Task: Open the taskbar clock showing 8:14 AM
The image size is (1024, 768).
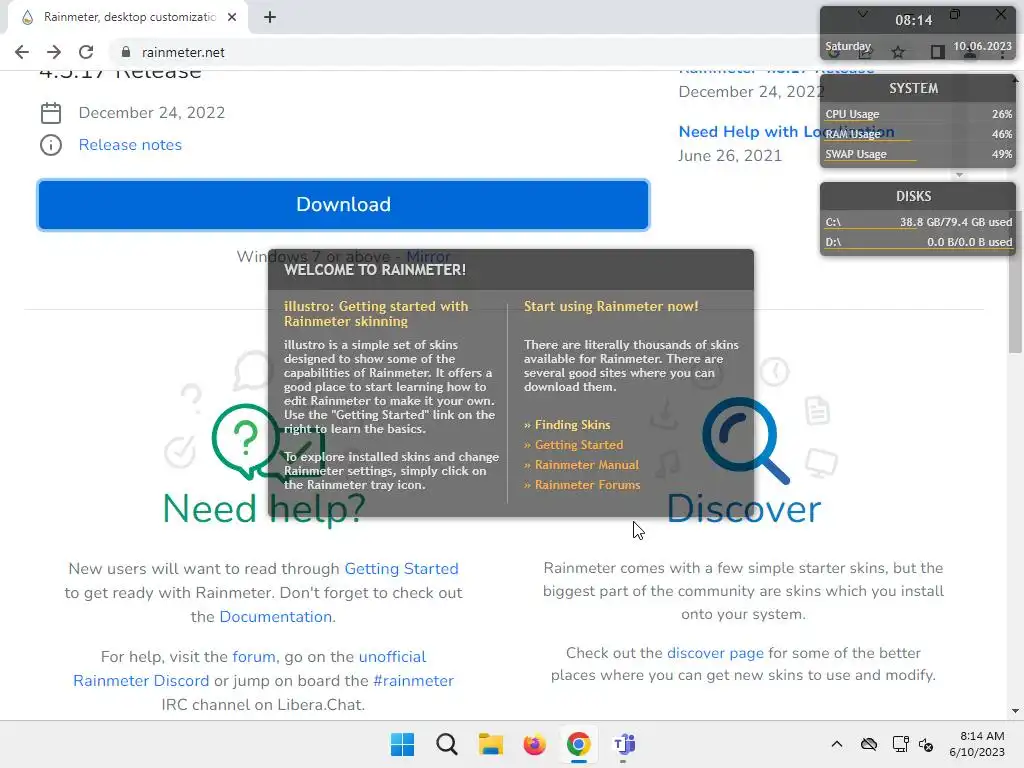Action: 977,744
